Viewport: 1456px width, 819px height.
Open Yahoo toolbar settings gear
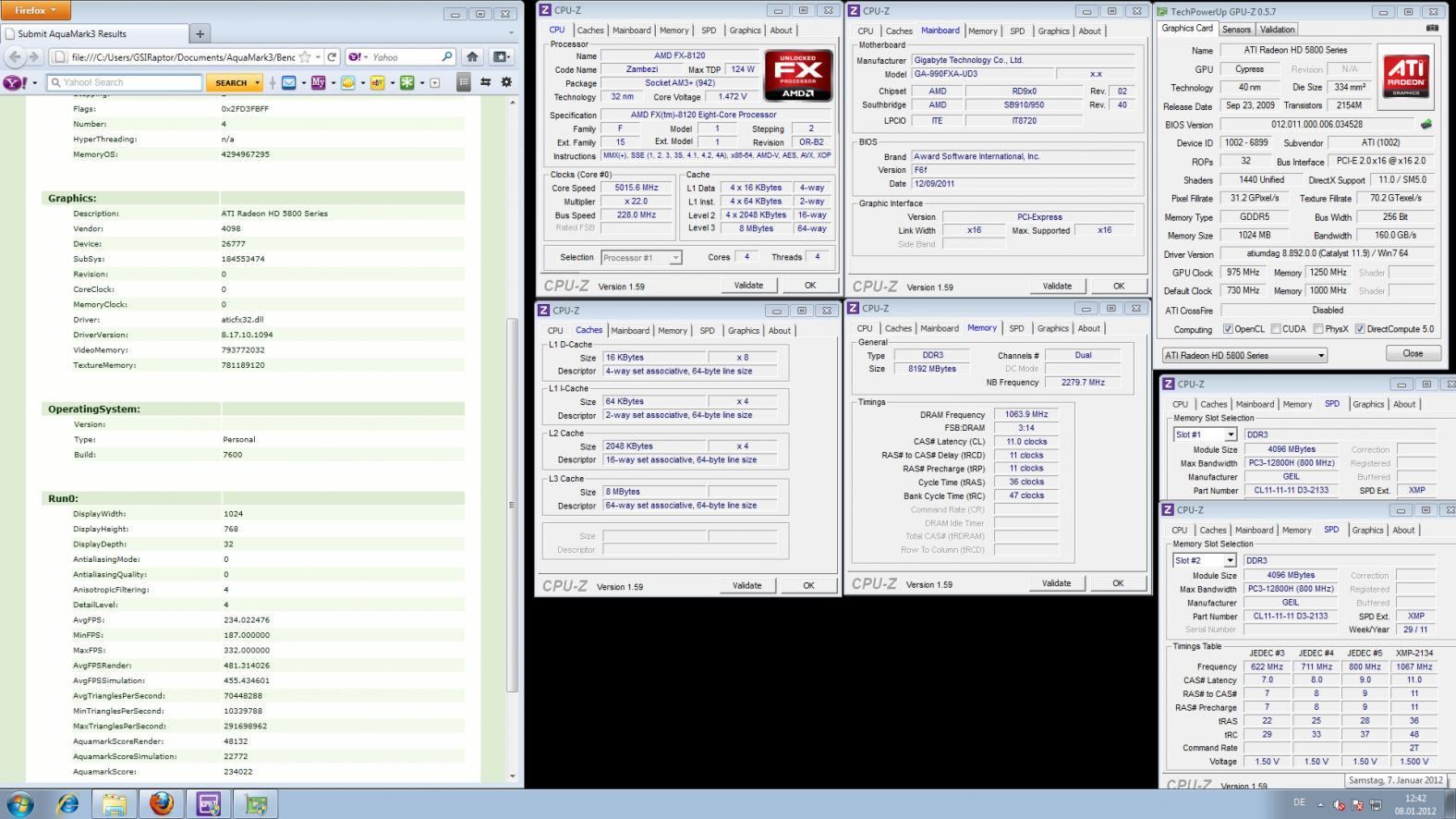506,82
